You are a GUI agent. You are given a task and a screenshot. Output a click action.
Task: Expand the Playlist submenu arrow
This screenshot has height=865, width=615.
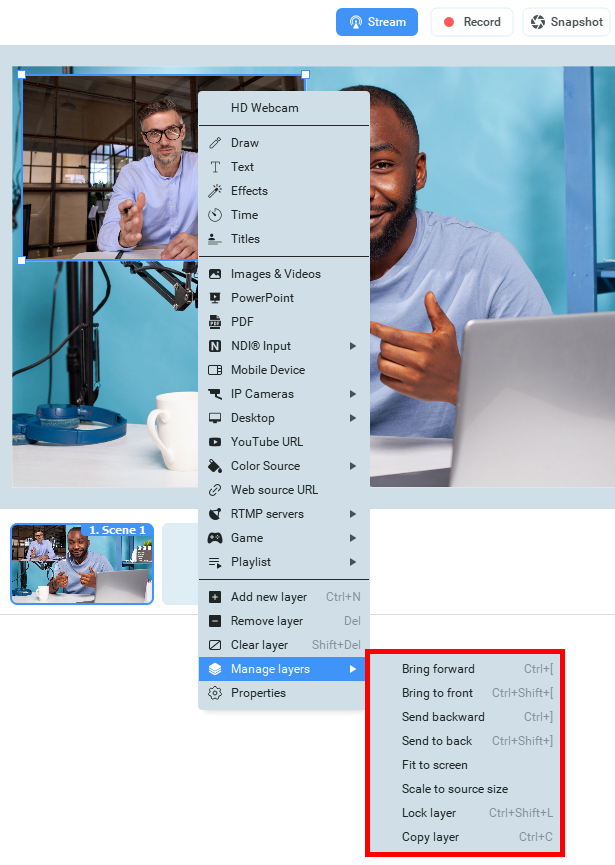352,562
